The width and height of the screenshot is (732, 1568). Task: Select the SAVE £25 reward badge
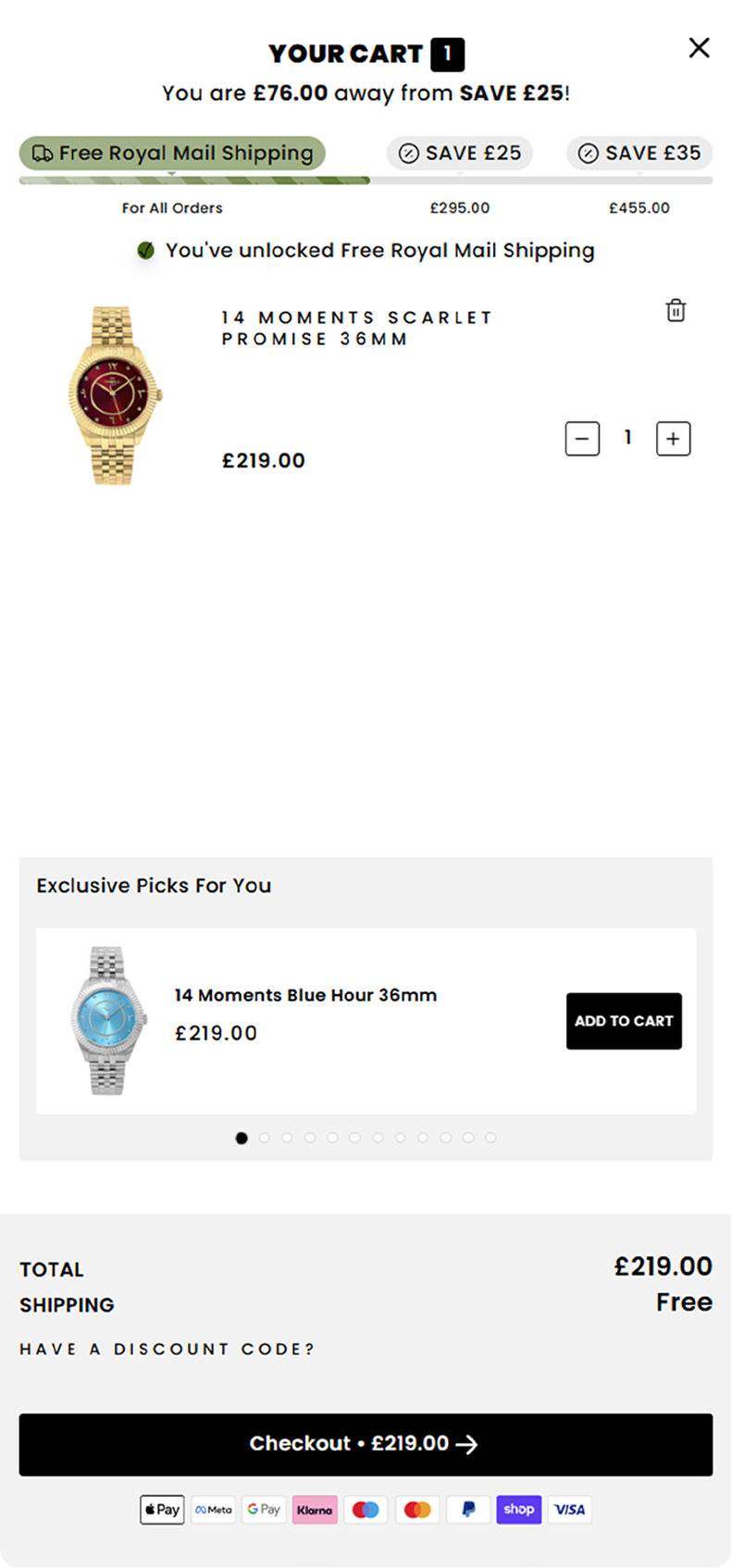point(460,154)
